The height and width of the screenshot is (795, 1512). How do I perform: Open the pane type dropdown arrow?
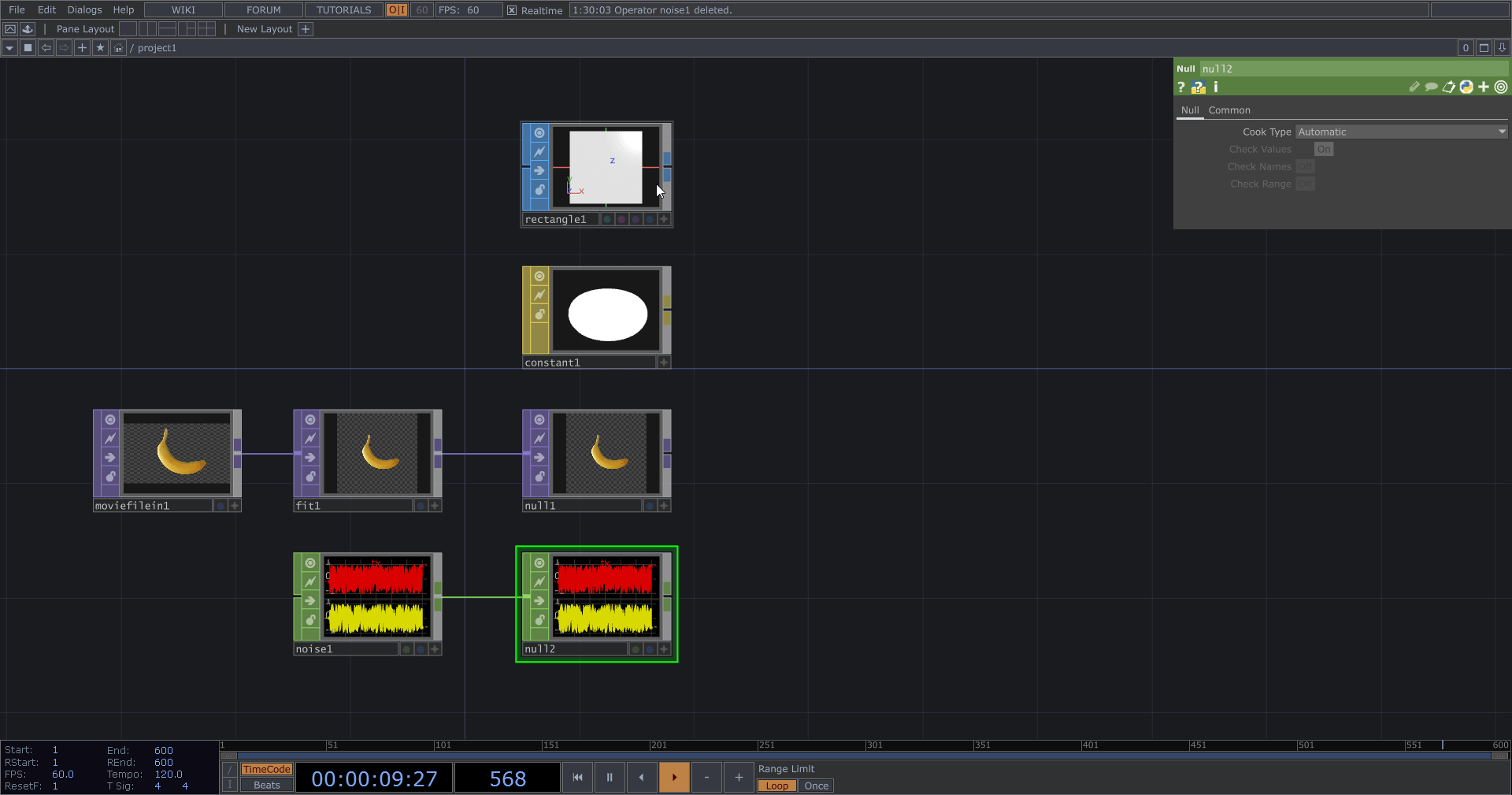(x=9, y=48)
